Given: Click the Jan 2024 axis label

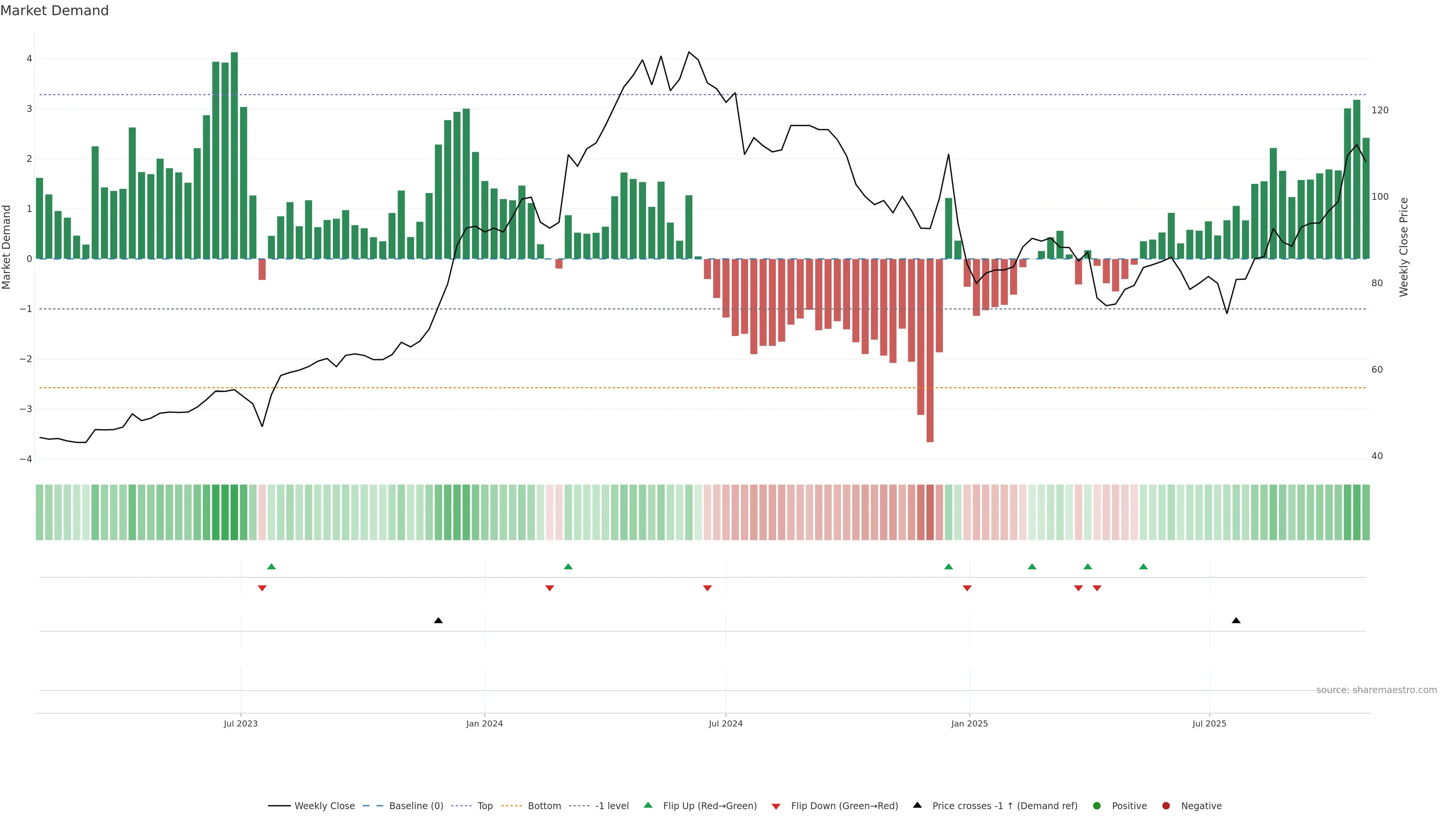Looking at the screenshot, I should 485,723.
